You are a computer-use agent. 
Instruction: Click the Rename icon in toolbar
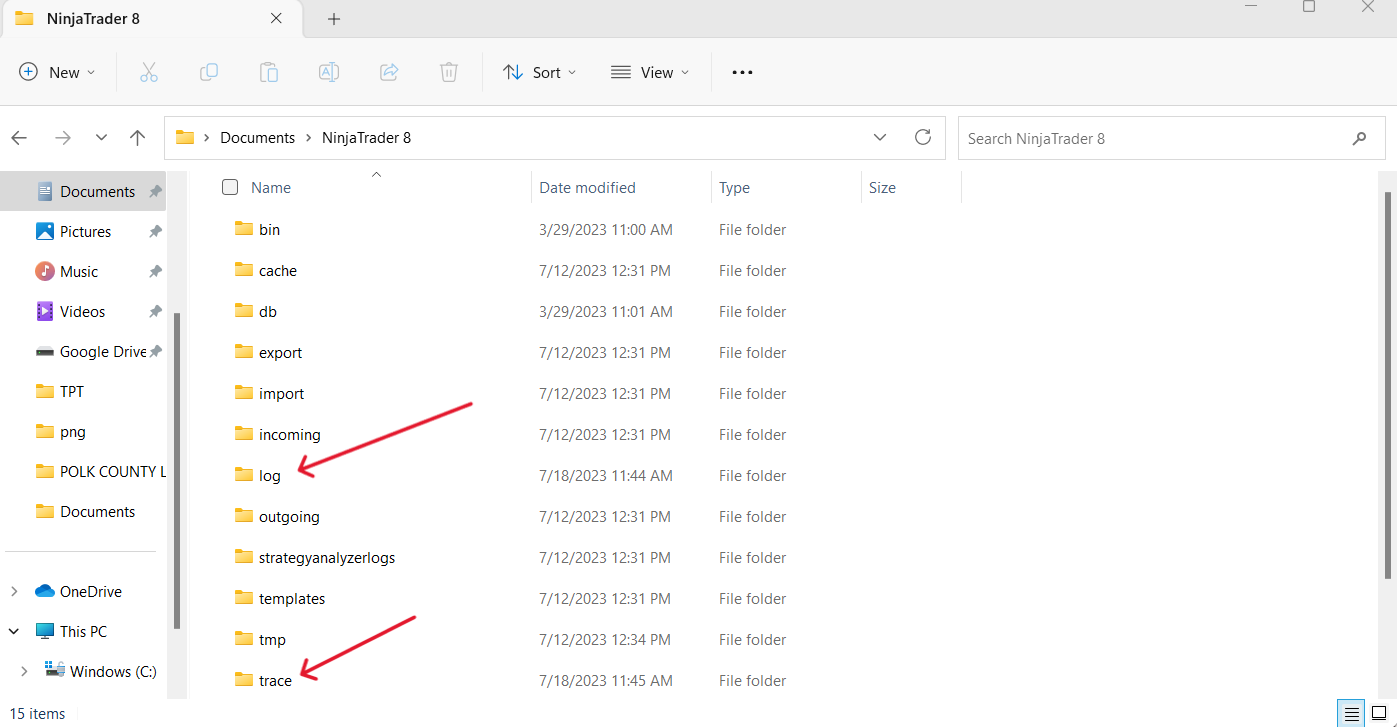[x=328, y=72]
